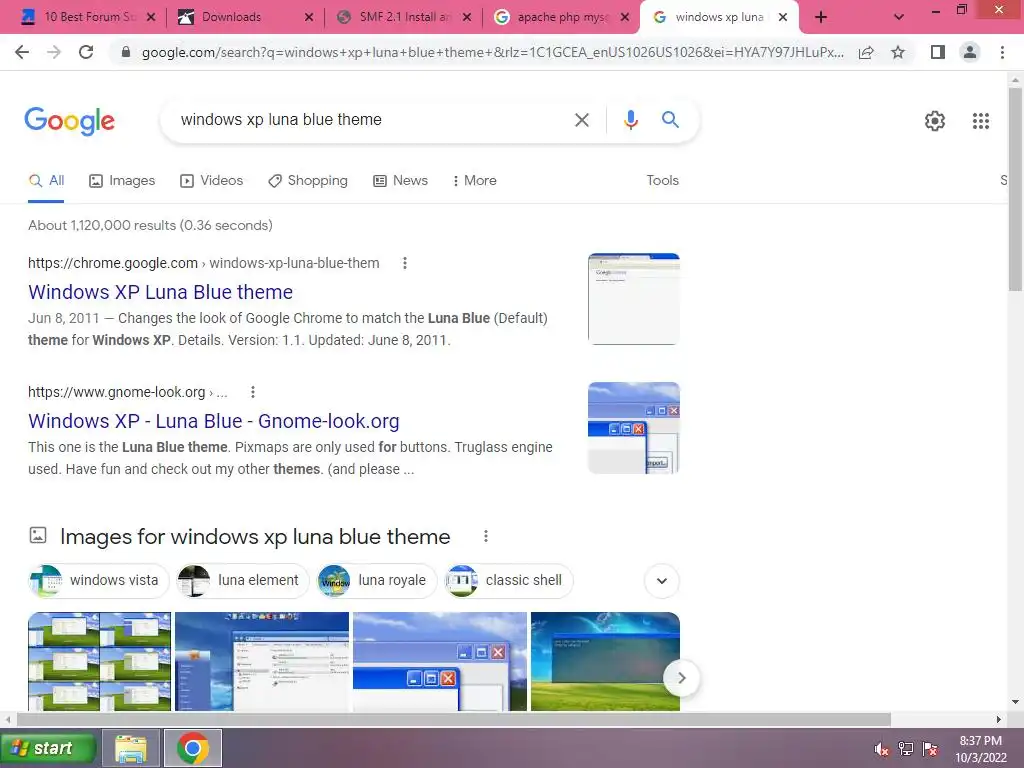Viewport: 1024px width, 768px height.
Task: Open the six-desktop grid image thumbnail
Action: (99, 661)
